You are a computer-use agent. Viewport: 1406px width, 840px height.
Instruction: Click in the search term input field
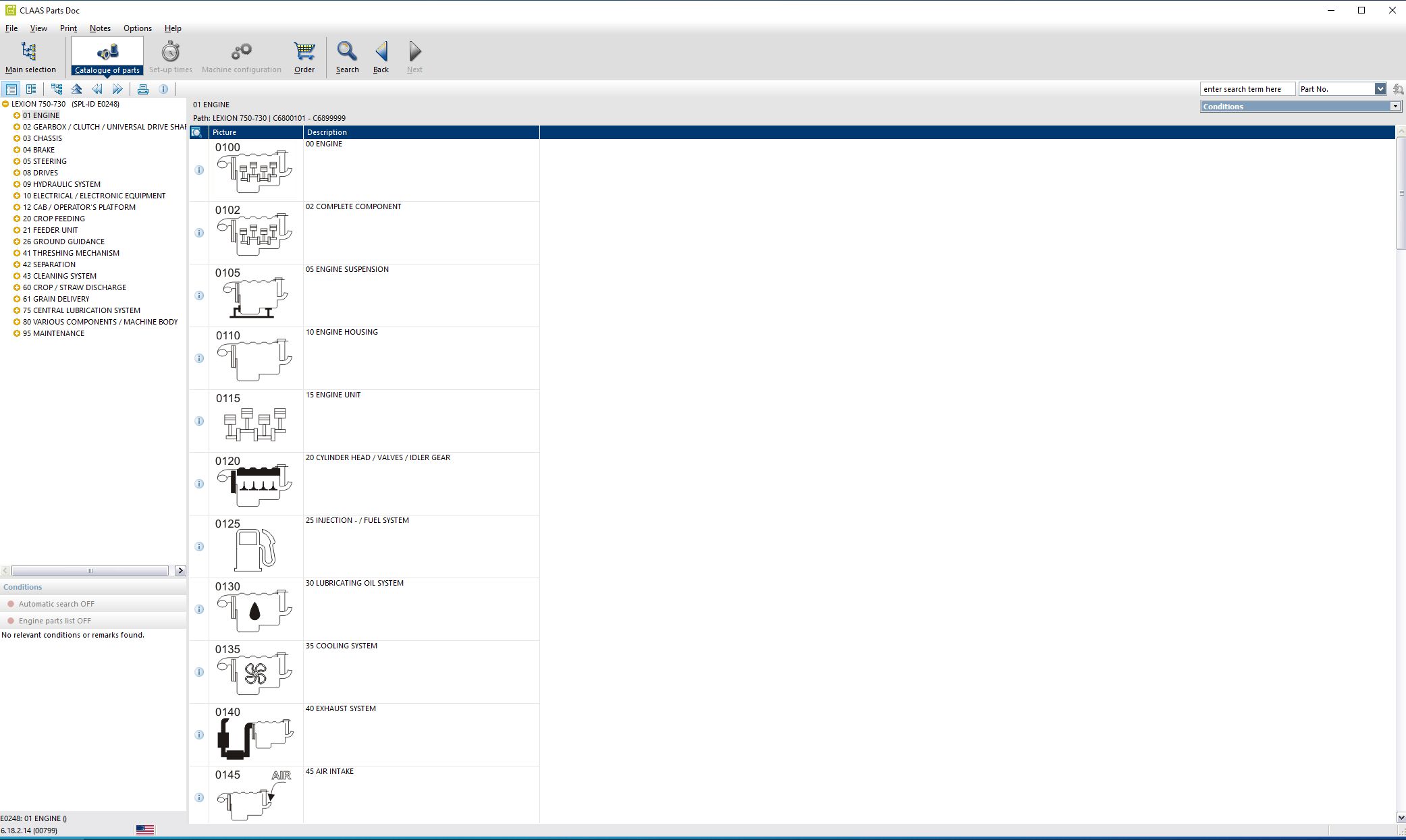click(1247, 89)
